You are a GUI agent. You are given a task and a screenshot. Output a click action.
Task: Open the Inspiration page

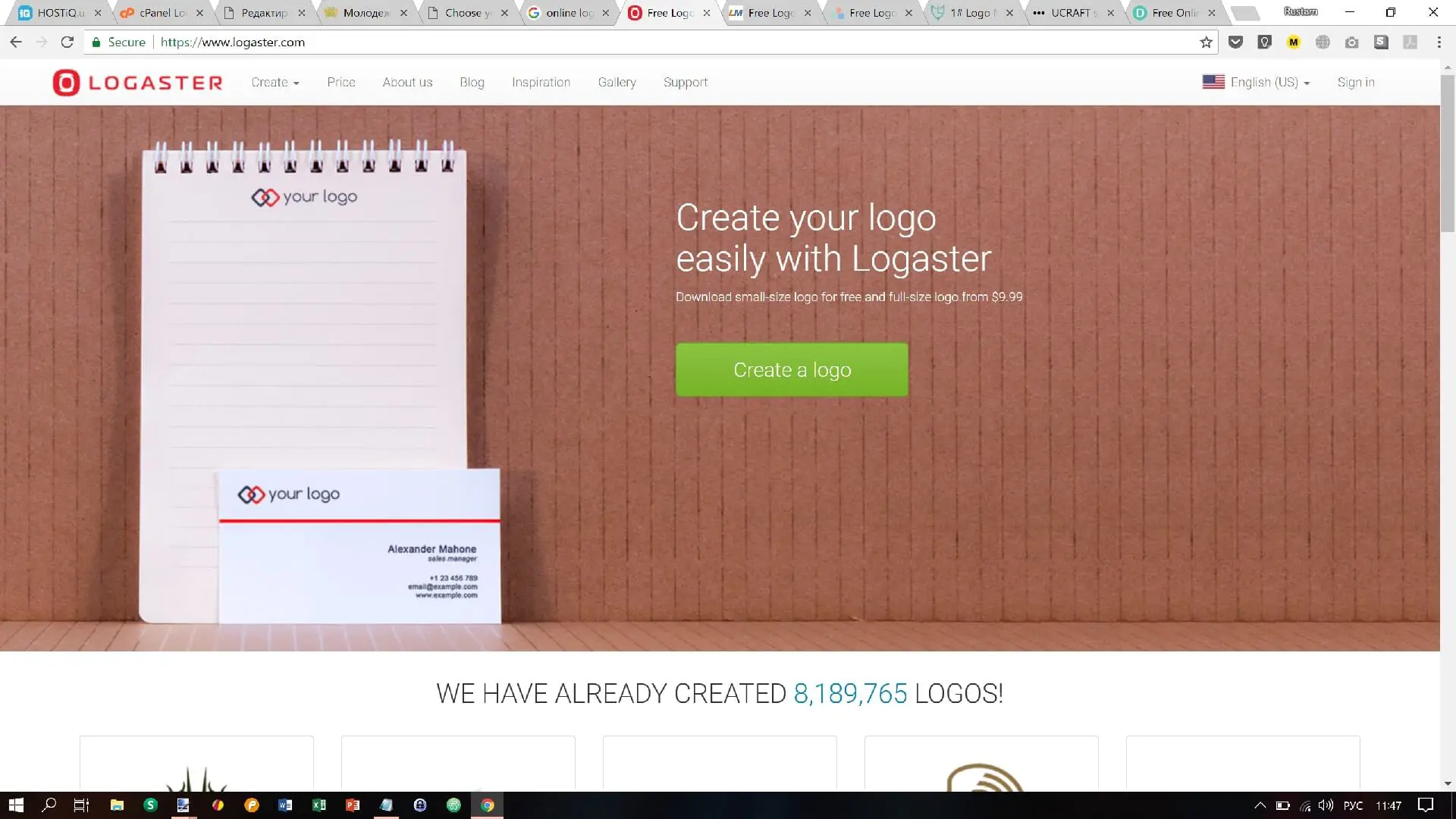click(x=541, y=83)
